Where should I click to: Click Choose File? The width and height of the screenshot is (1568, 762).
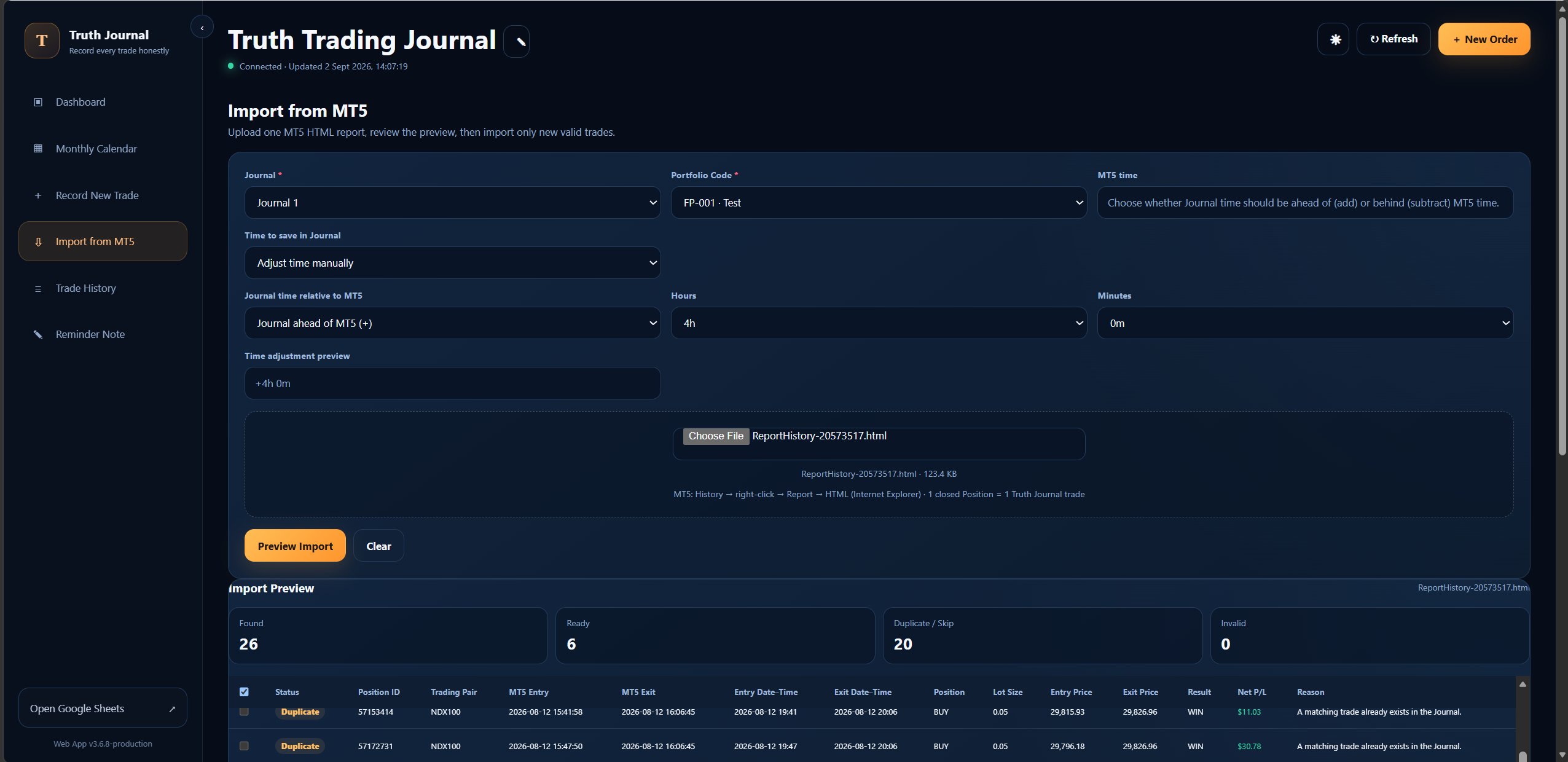pyautogui.click(x=716, y=436)
